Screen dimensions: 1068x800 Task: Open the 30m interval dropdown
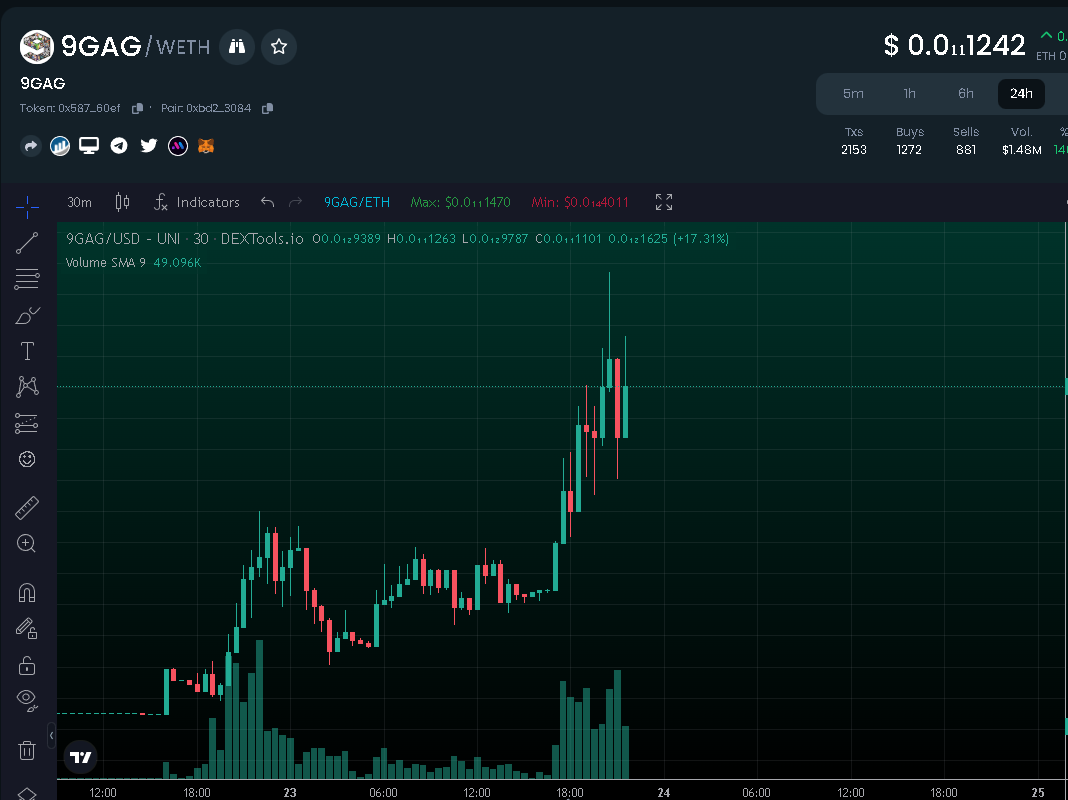80,202
